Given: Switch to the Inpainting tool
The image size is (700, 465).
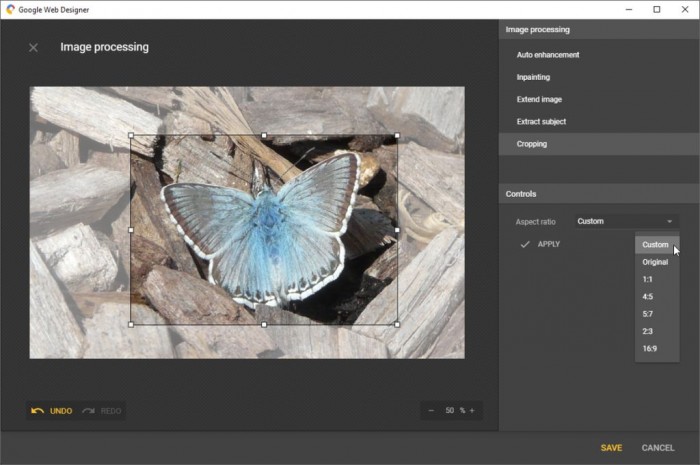Looking at the screenshot, I should pyautogui.click(x=533, y=77).
